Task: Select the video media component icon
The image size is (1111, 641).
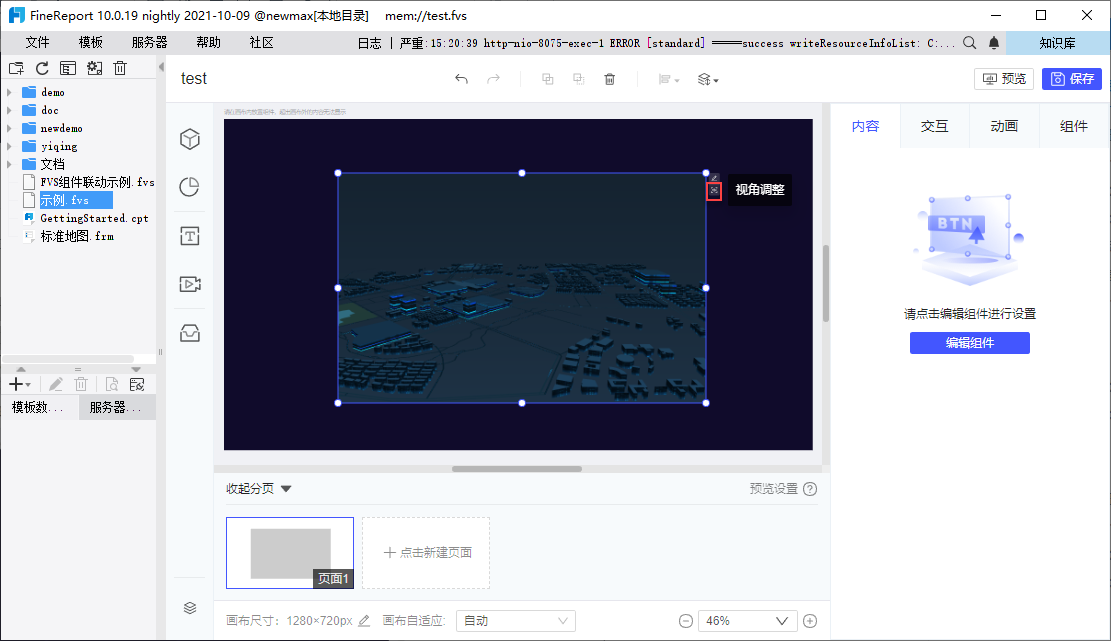Action: click(190, 284)
